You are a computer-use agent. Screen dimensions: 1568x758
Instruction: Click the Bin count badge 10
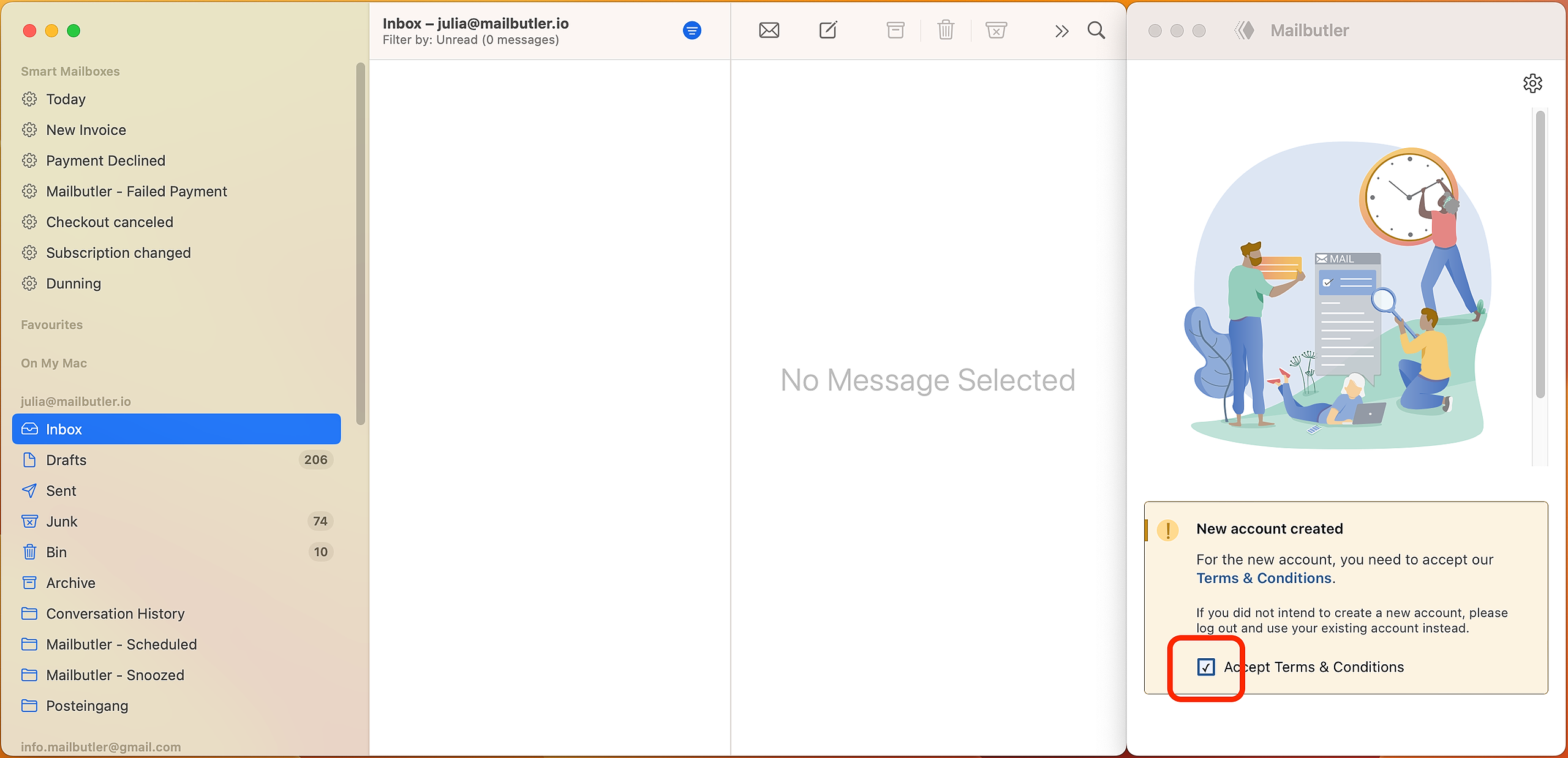click(320, 552)
